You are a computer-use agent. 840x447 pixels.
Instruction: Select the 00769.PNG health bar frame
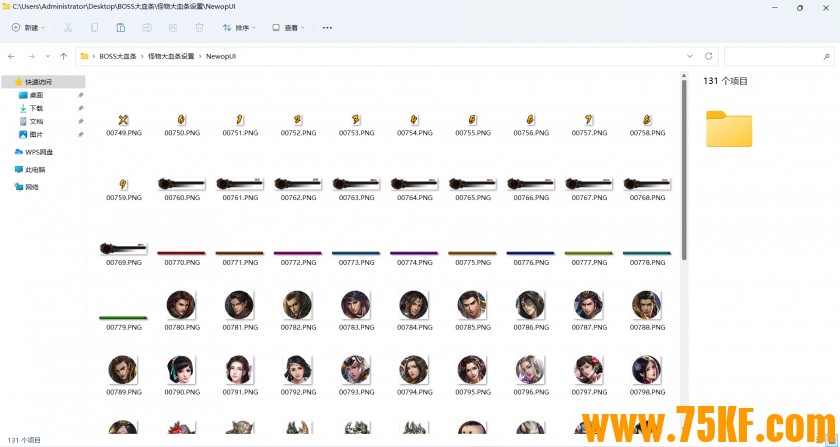point(124,249)
